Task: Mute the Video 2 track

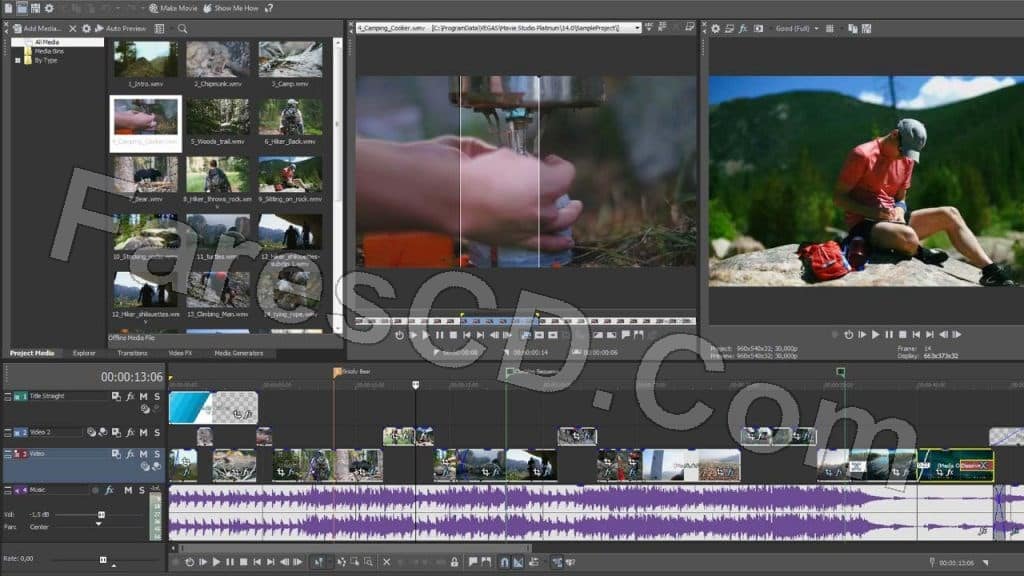Action: point(144,432)
